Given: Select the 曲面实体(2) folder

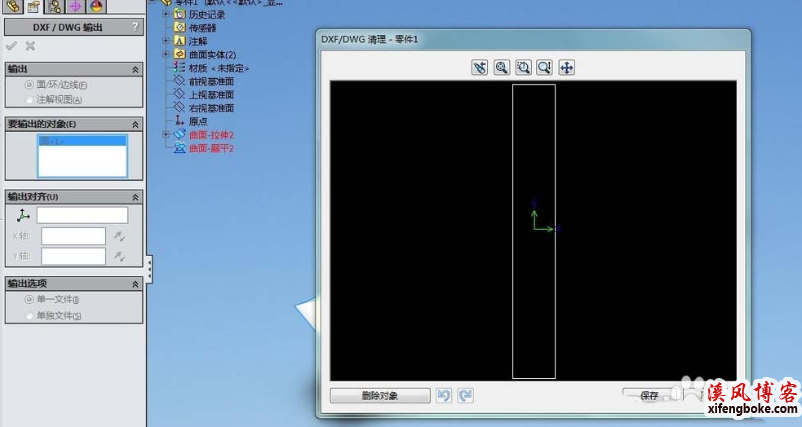Looking at the screenshot, I should tap(212, 55).
